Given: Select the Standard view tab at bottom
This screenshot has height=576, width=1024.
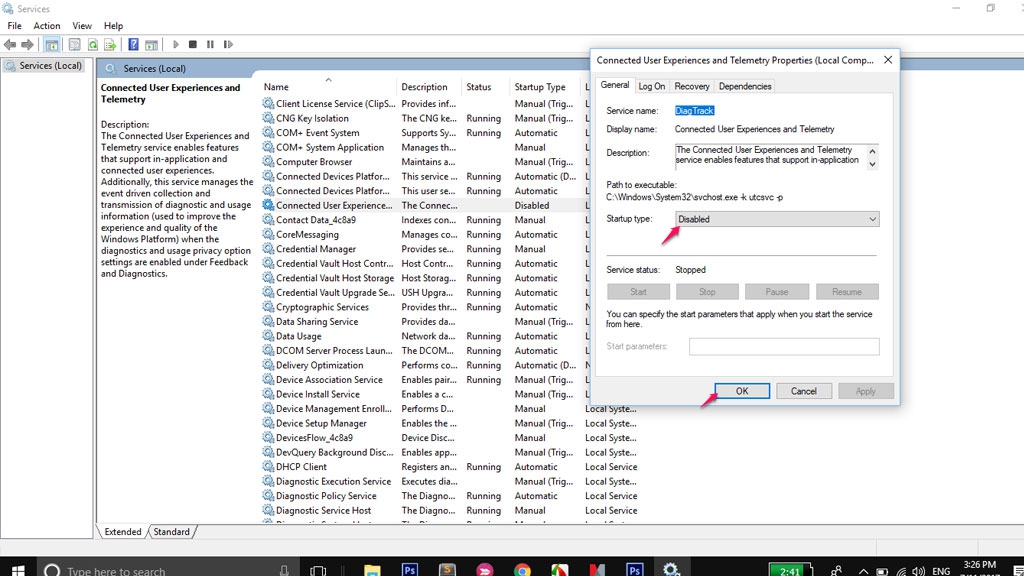Looking at the screenshot, I should (171, 532).
